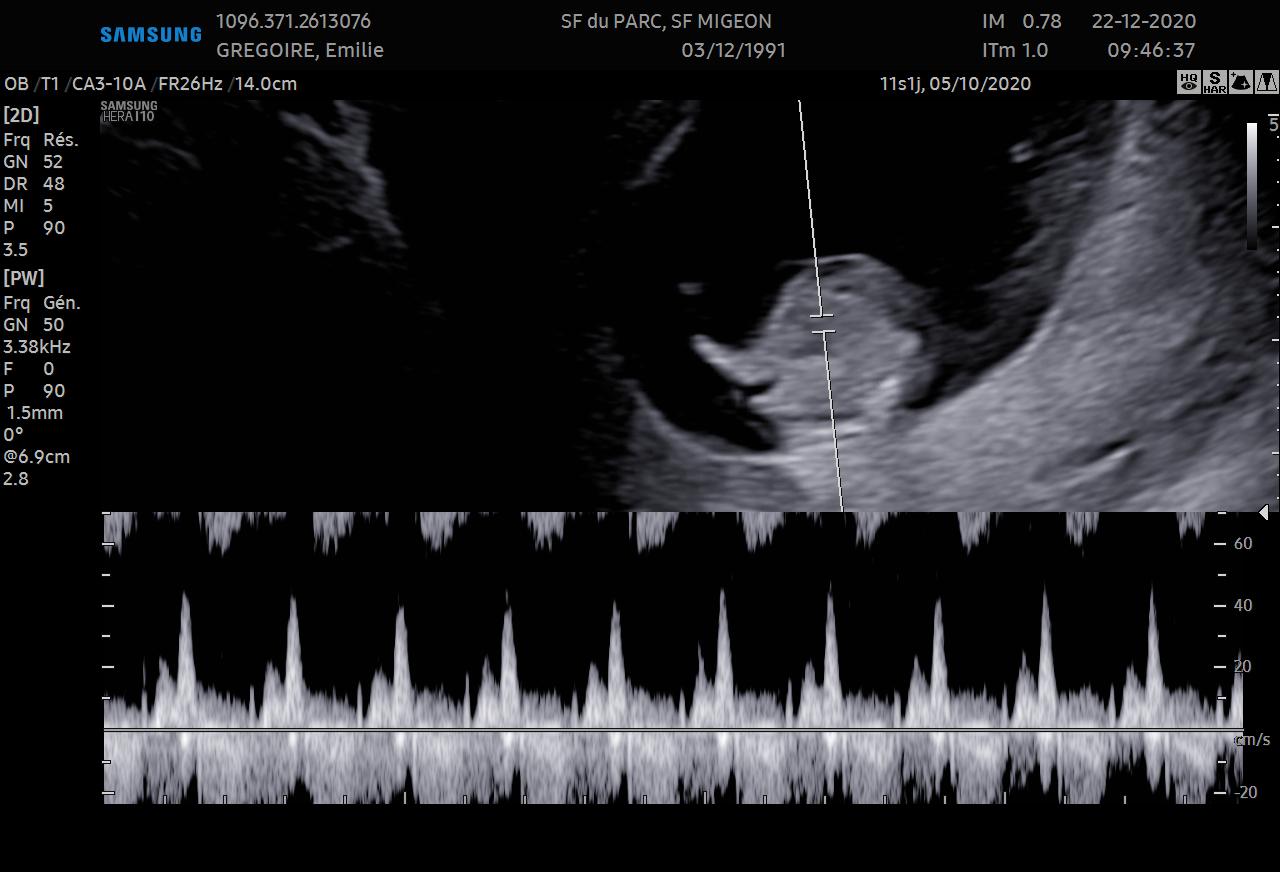The image size is (1280, 872).
Task: Click the 1.5mm sample volume size
Action: pos(35,413)
